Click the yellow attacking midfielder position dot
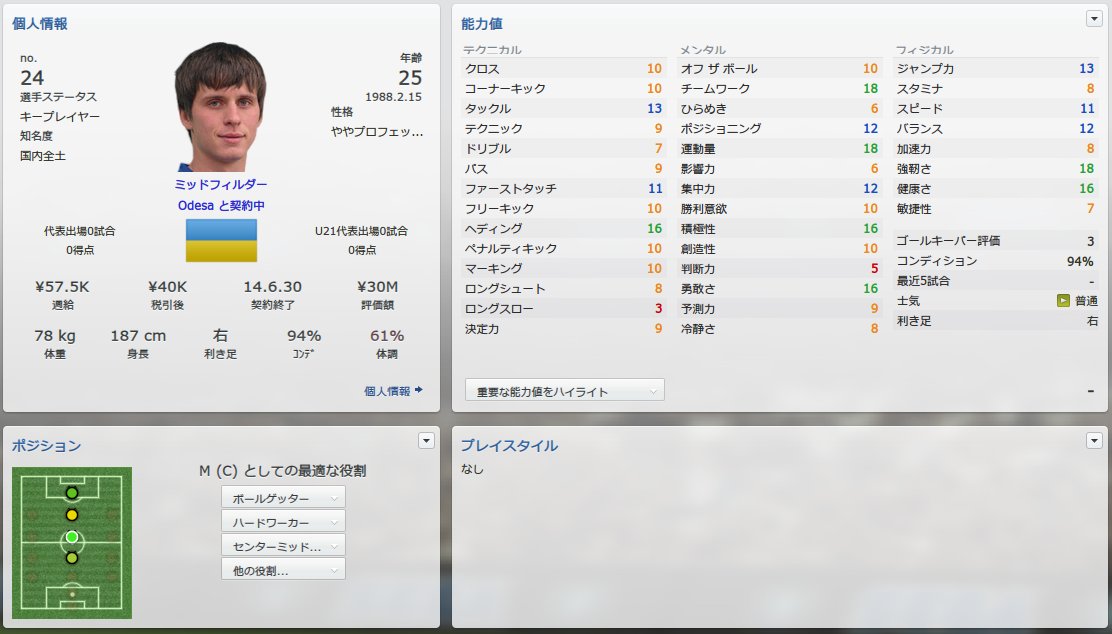This screenshot has height=634, width=1112. click(x=72, y=515)
